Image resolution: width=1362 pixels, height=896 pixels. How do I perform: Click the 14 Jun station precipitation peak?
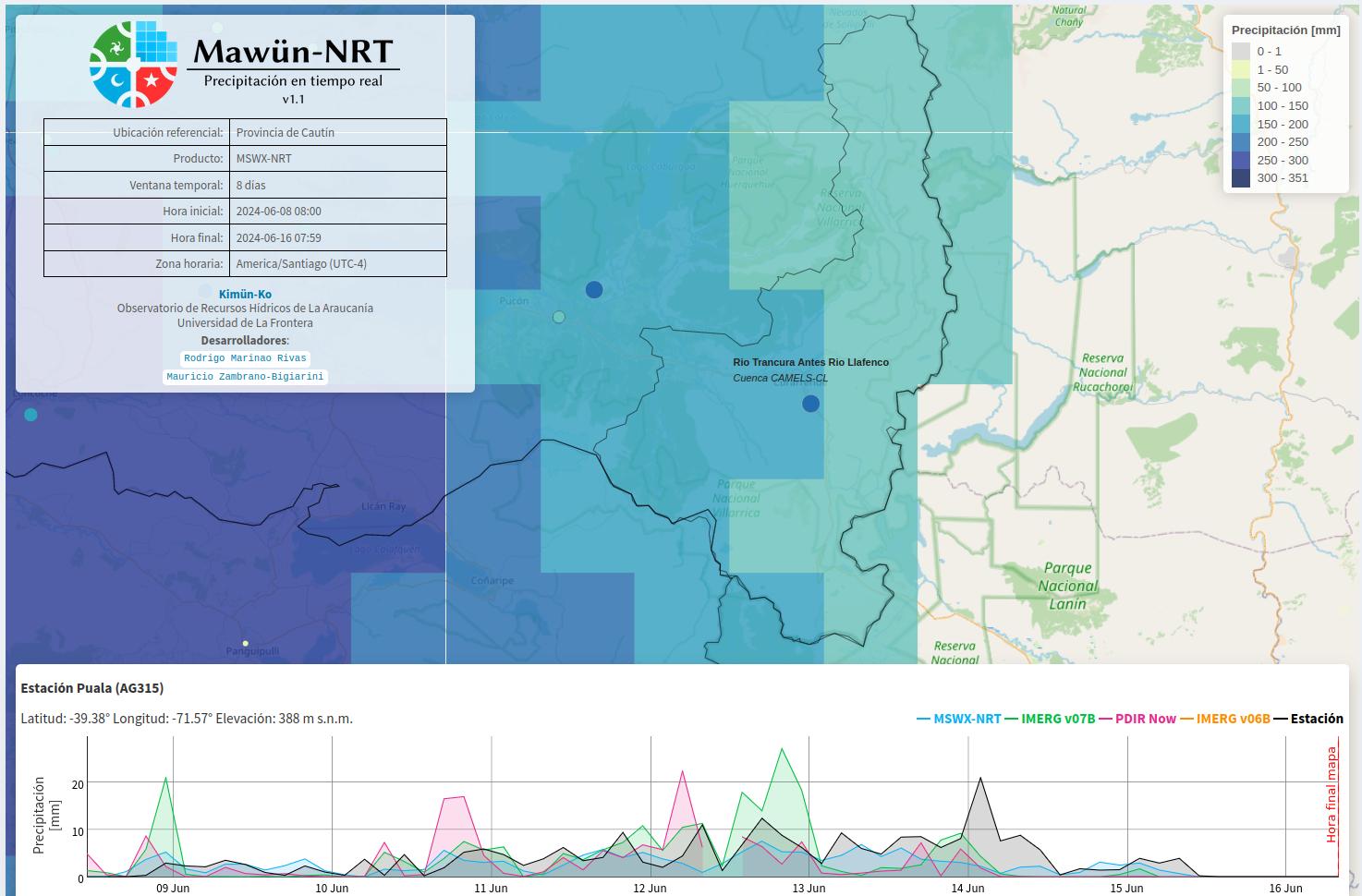[980, 779]
